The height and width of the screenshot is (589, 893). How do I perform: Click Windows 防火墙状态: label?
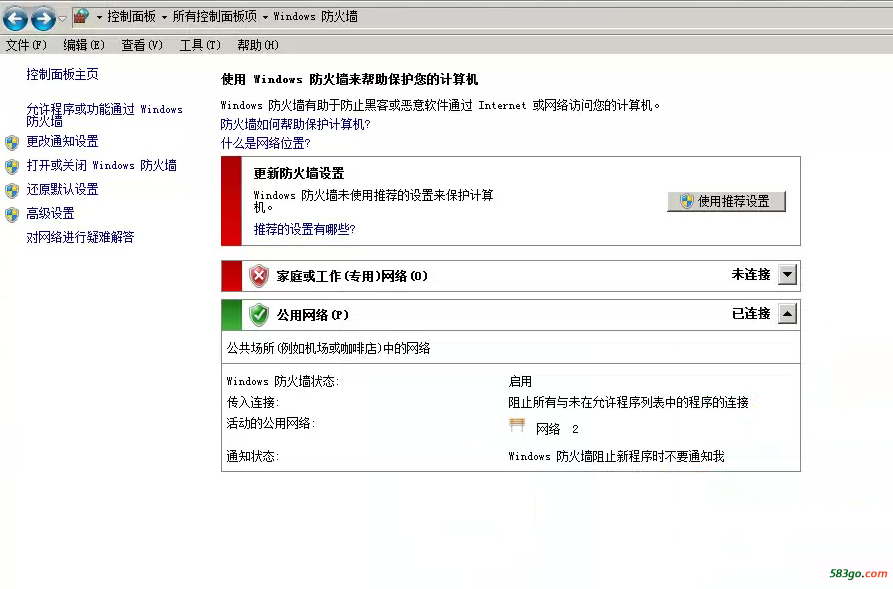[x=282, y=381]
